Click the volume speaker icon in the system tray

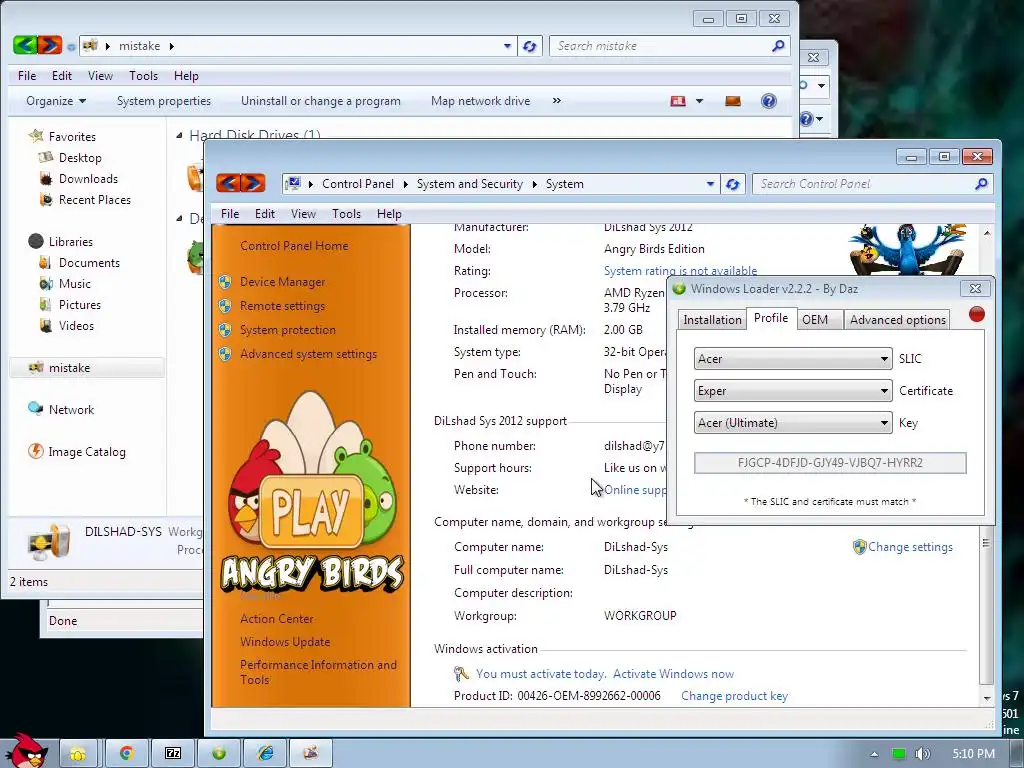point(923,754)
